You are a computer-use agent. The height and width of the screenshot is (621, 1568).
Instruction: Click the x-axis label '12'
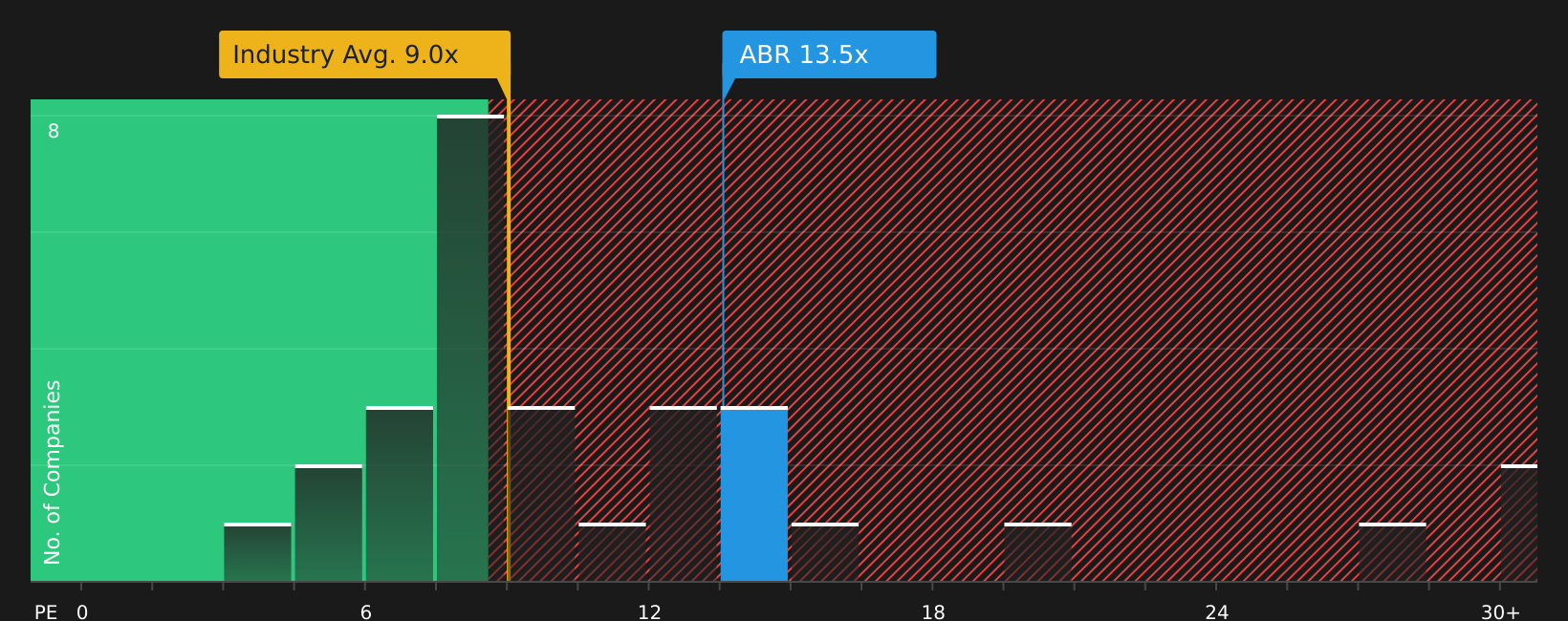649,612
